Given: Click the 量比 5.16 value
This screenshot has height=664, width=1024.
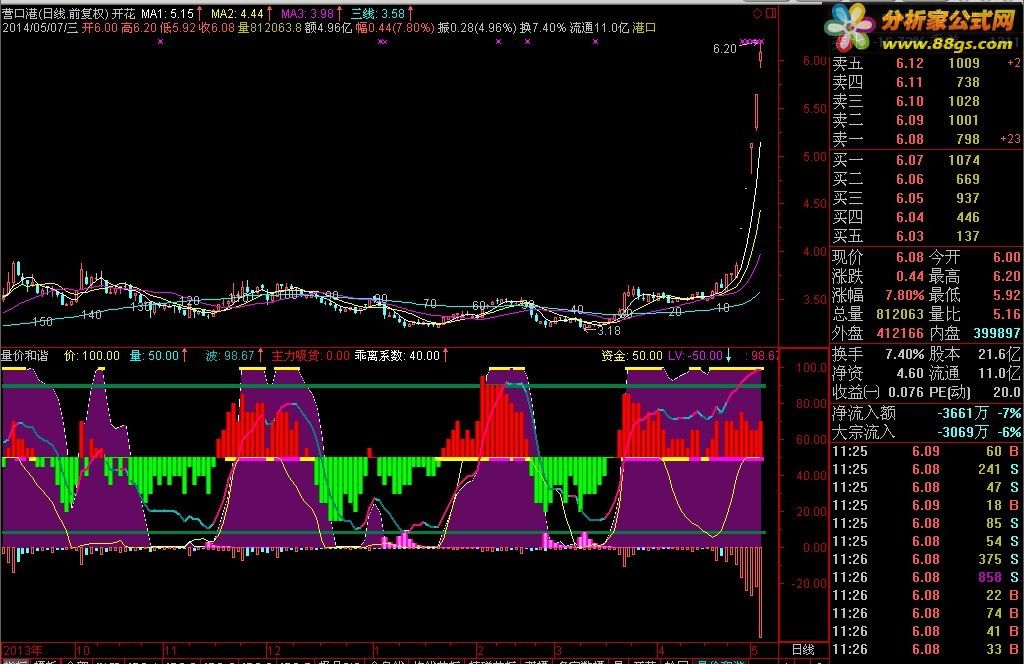Looking at the screenshot, I should coord(1006,314).
